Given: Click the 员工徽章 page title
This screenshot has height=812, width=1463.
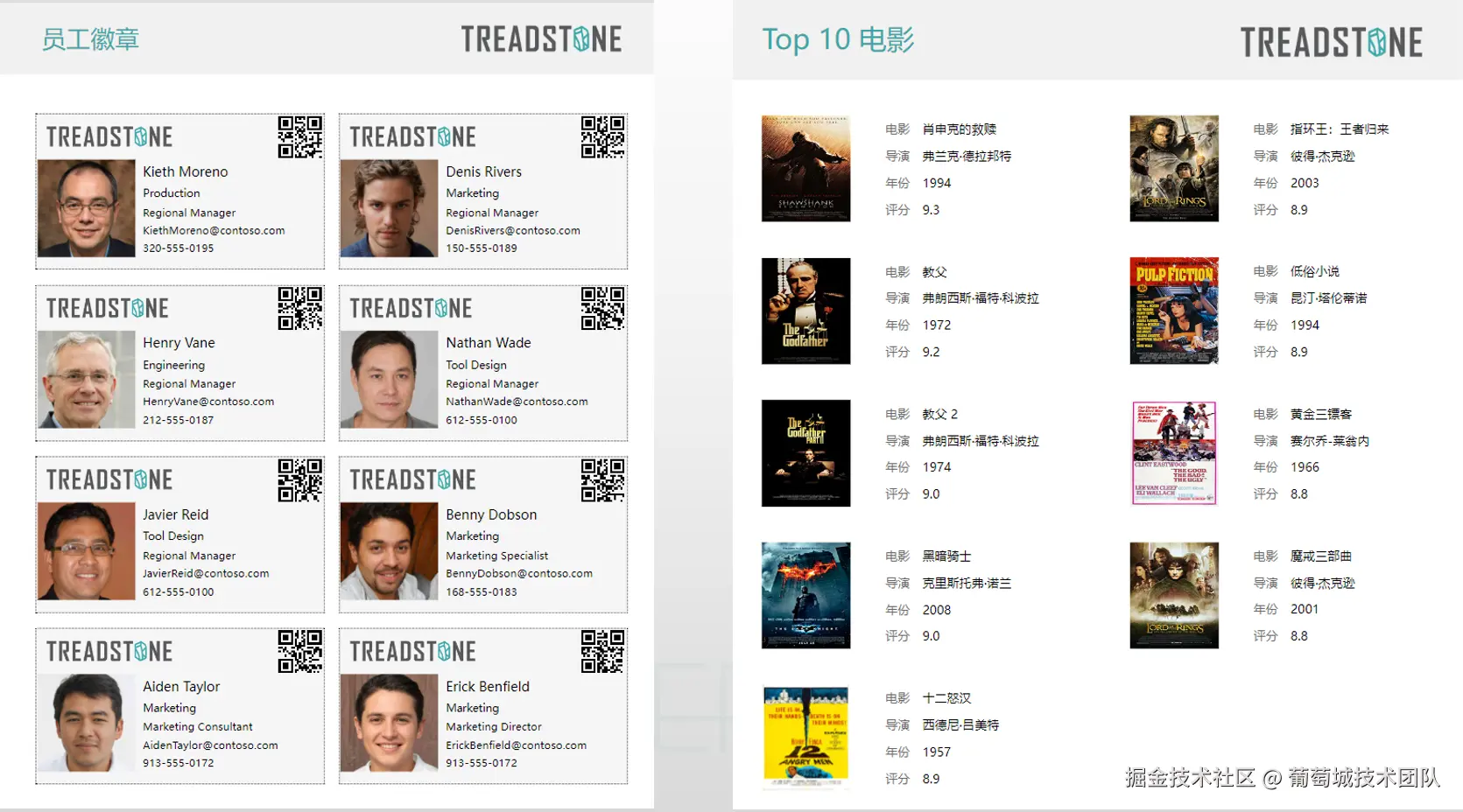Looking at the screenshot, I should coord(90,39).
